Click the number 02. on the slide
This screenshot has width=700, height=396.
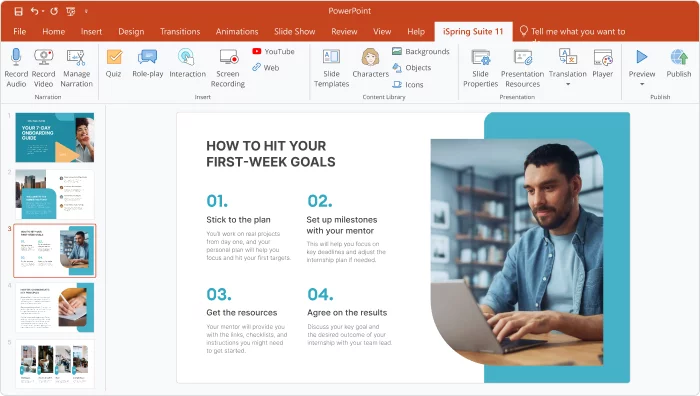pyautogui.click(x=320, y=201)
